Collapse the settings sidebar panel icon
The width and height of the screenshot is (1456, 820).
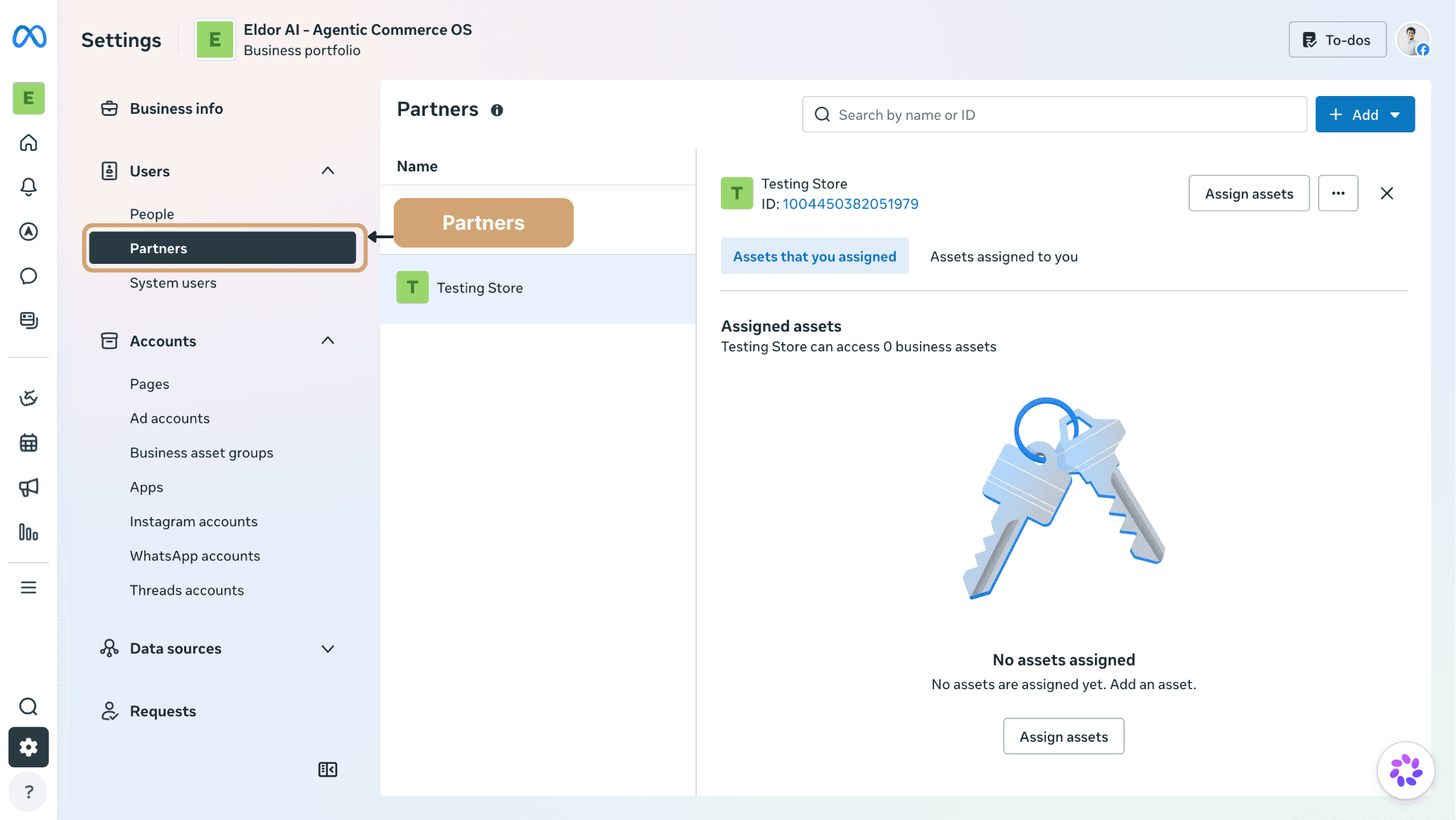(x=328, y=770)
